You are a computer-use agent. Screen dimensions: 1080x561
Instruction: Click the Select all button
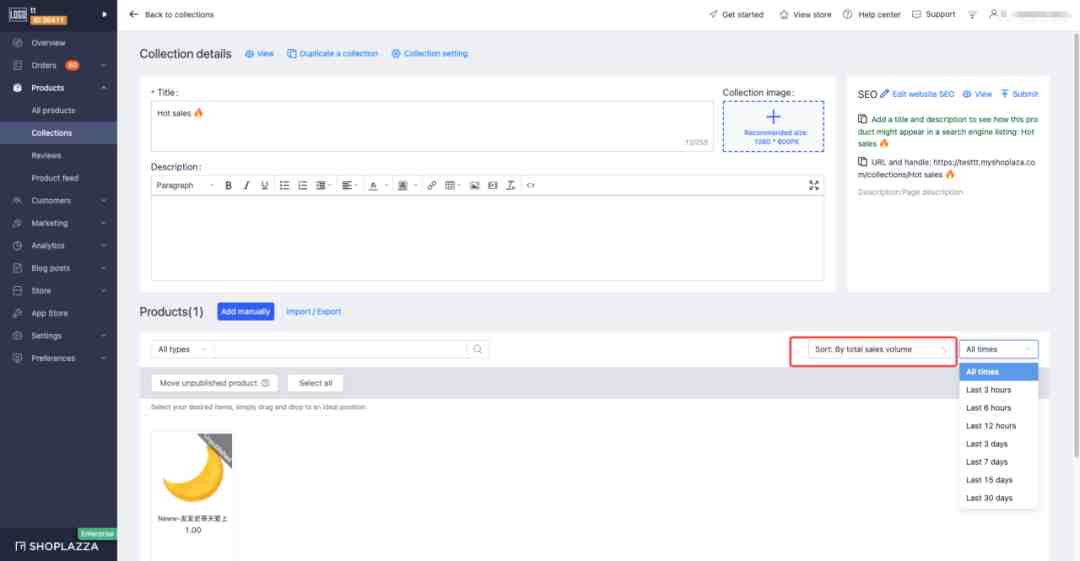315,383
